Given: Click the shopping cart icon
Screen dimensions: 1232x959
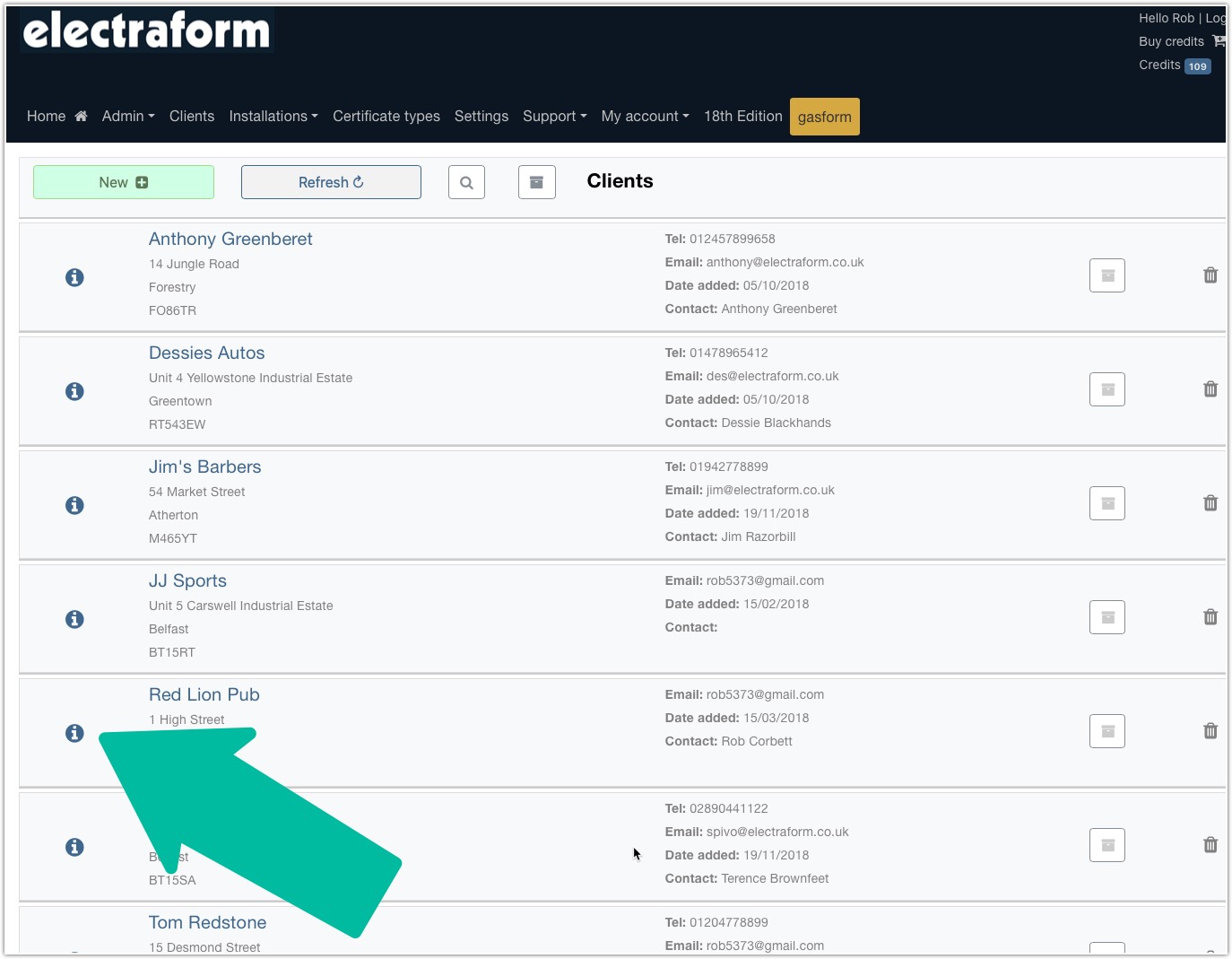Looking at the screenshot, I should (x=1219, y=41).
